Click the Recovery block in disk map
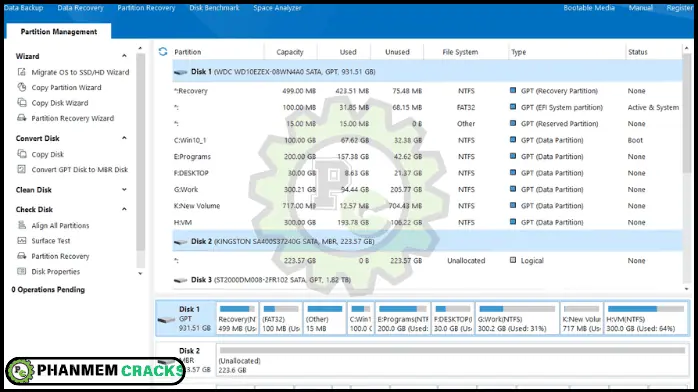The image size is (698, 392). pos(237,319)
